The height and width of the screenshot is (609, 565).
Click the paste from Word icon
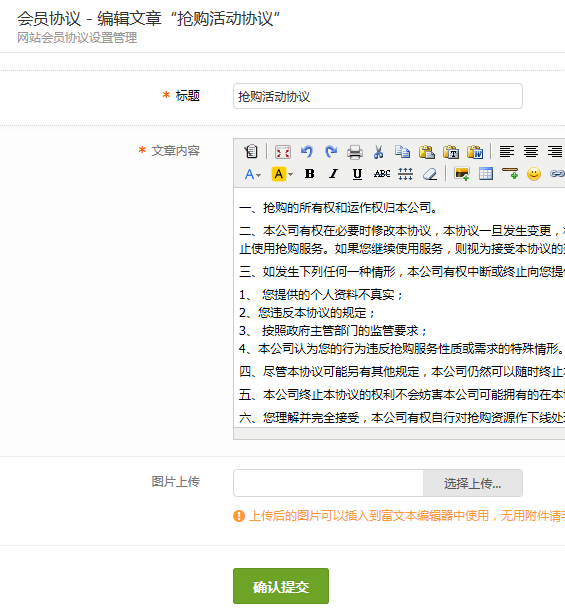click(x=475, y=152)
